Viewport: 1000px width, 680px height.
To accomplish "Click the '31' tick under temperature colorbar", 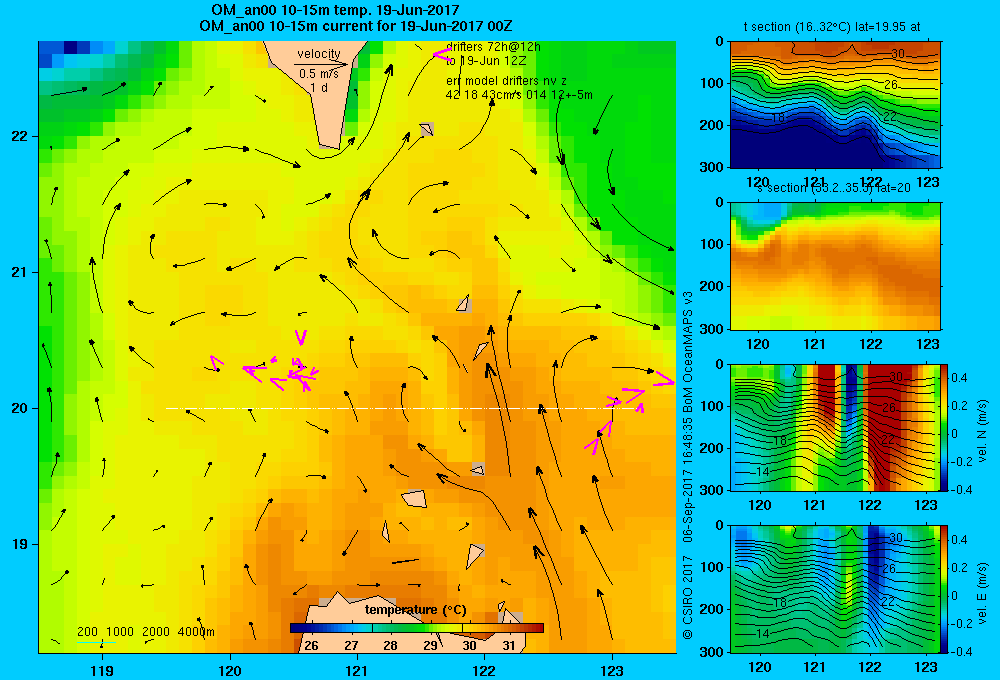I will (x=508, y=646).
